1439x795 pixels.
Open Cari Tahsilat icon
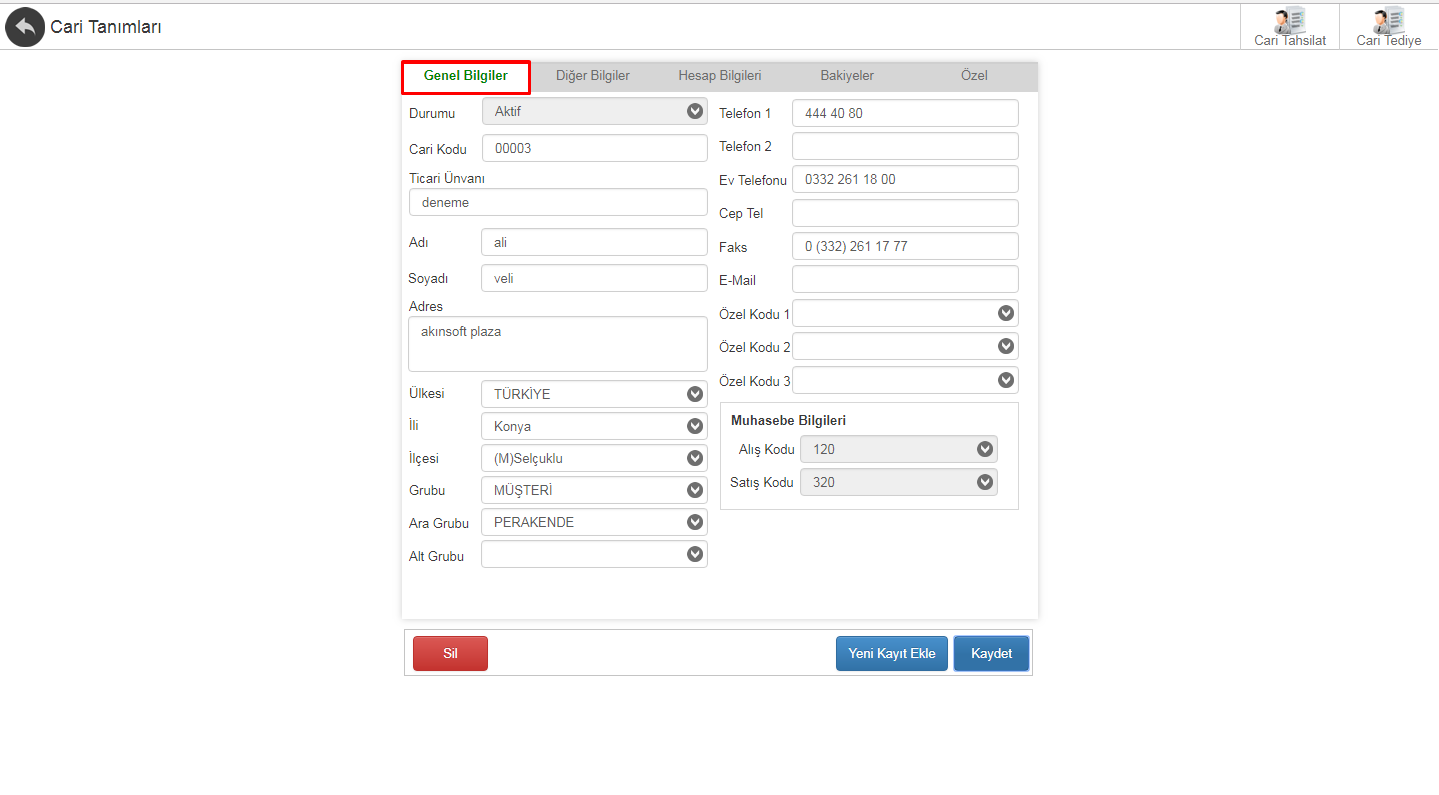pos(1290,27)
